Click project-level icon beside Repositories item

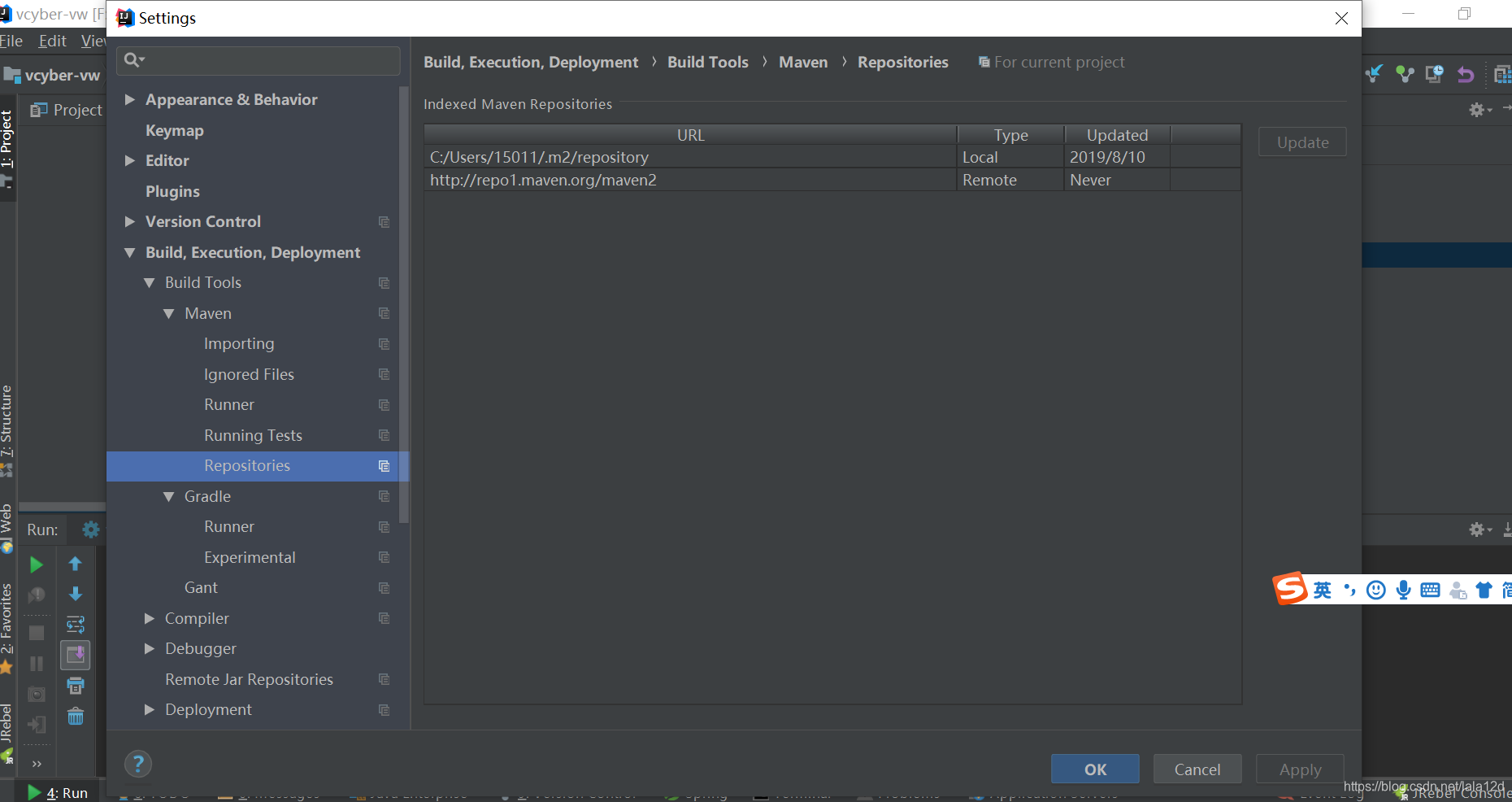click(384, 466)
